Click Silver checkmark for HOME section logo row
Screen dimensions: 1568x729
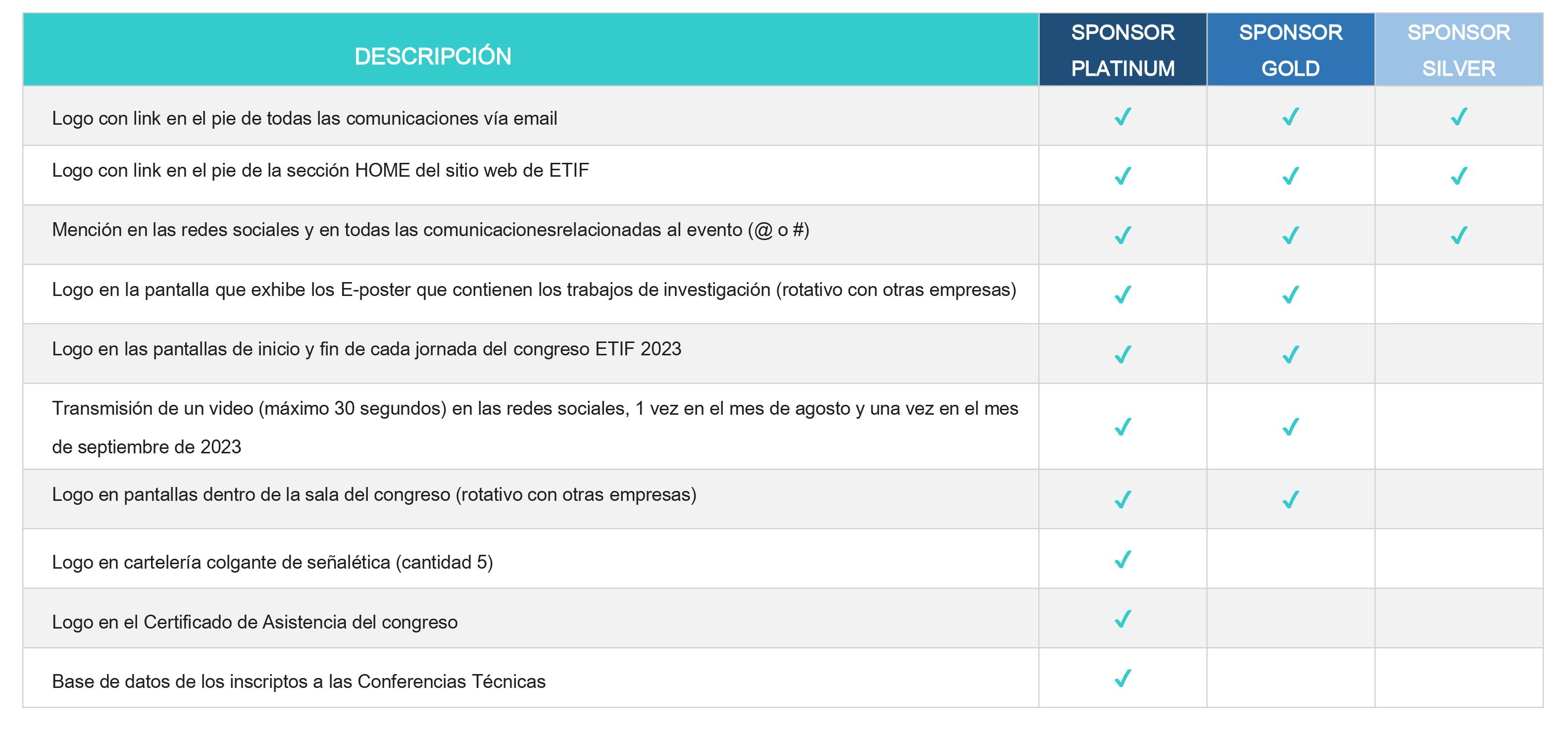[x=1459, y=176]
